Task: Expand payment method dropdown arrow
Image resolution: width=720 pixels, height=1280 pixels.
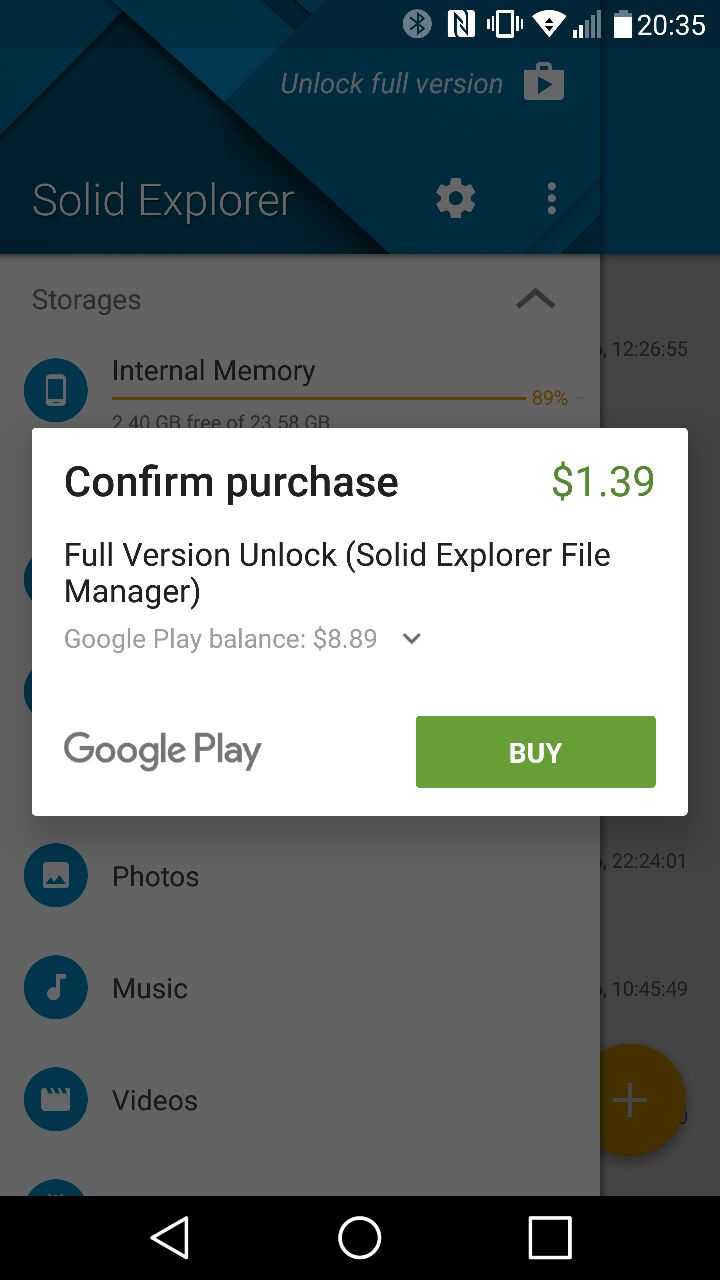Action: 411,639
